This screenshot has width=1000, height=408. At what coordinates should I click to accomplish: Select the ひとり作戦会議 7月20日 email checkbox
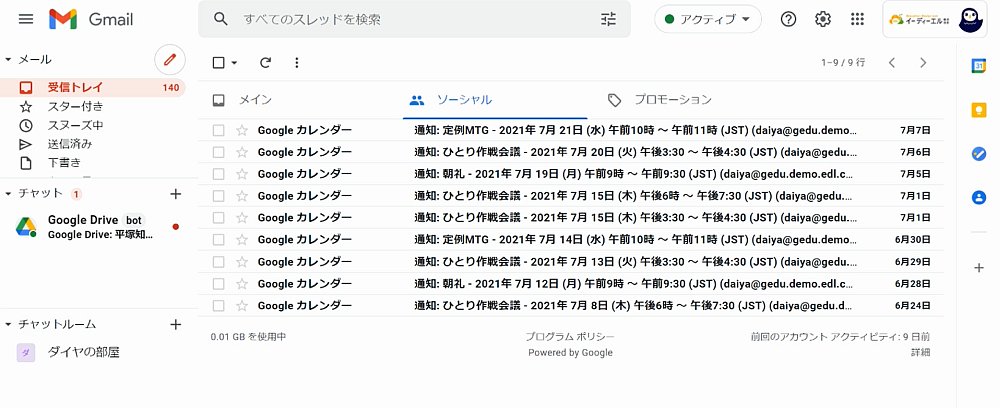point(219,152)
